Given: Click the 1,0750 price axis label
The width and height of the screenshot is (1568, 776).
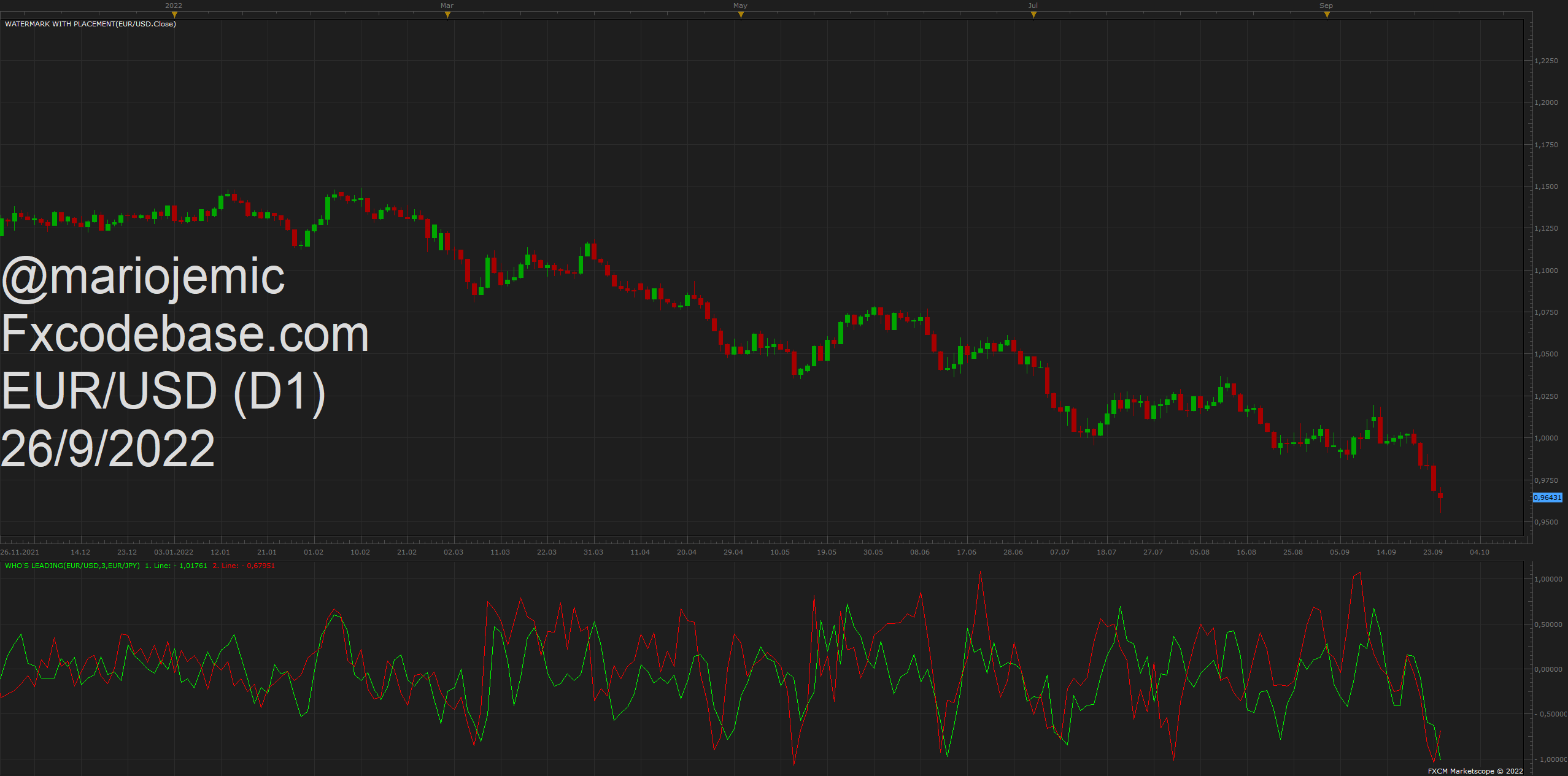Looking at the screenshot, I should 1546,312.
